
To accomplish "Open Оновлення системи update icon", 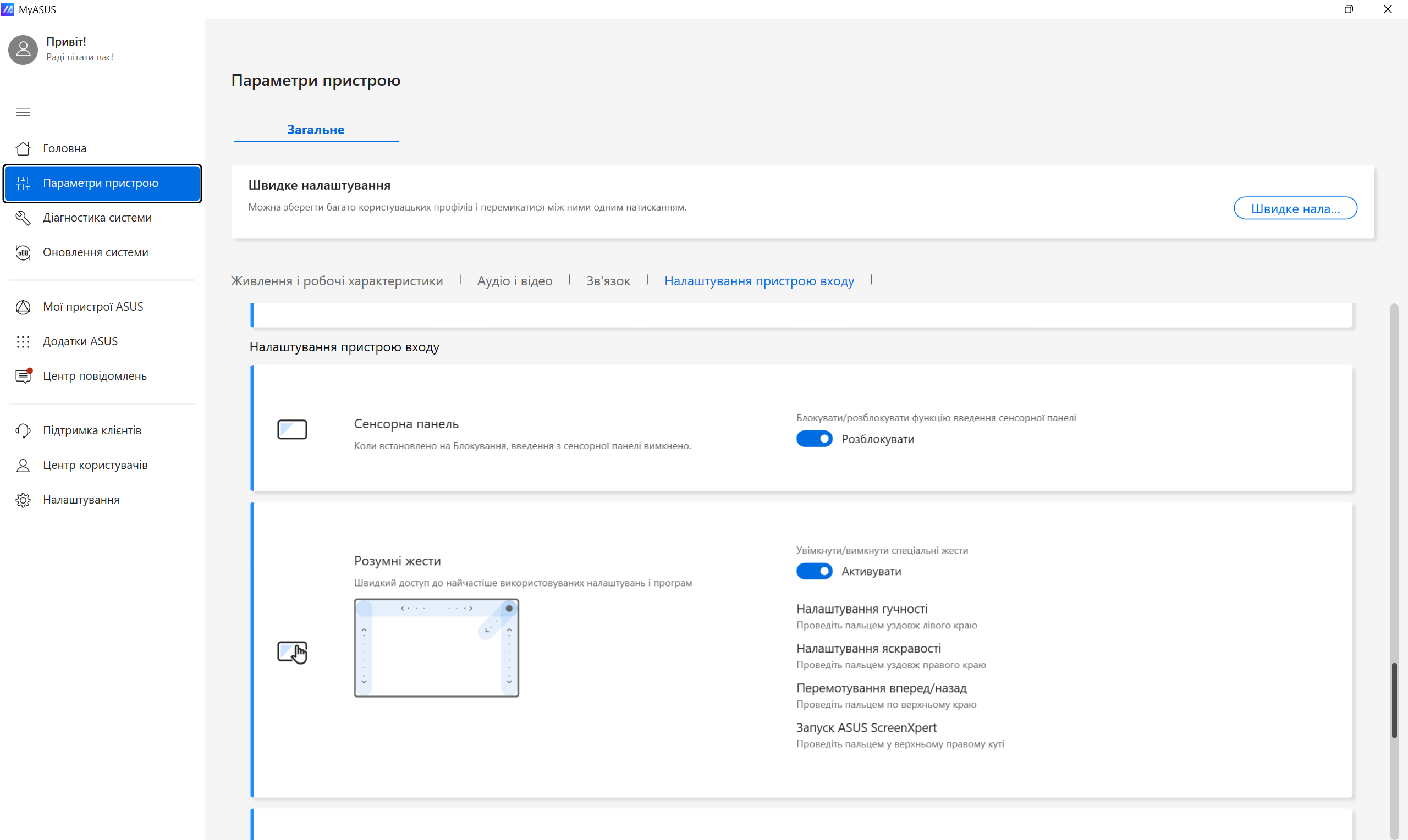I will pyautogui.click(x=23, y=252).
